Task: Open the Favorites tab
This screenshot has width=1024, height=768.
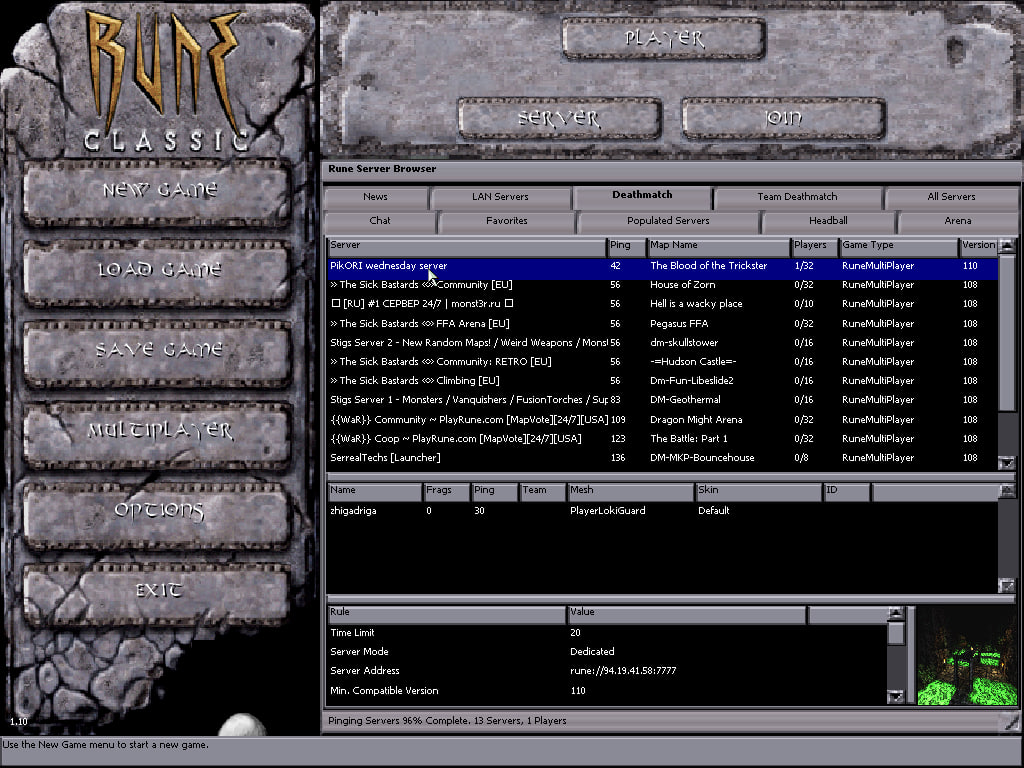Action: (506, 221)
